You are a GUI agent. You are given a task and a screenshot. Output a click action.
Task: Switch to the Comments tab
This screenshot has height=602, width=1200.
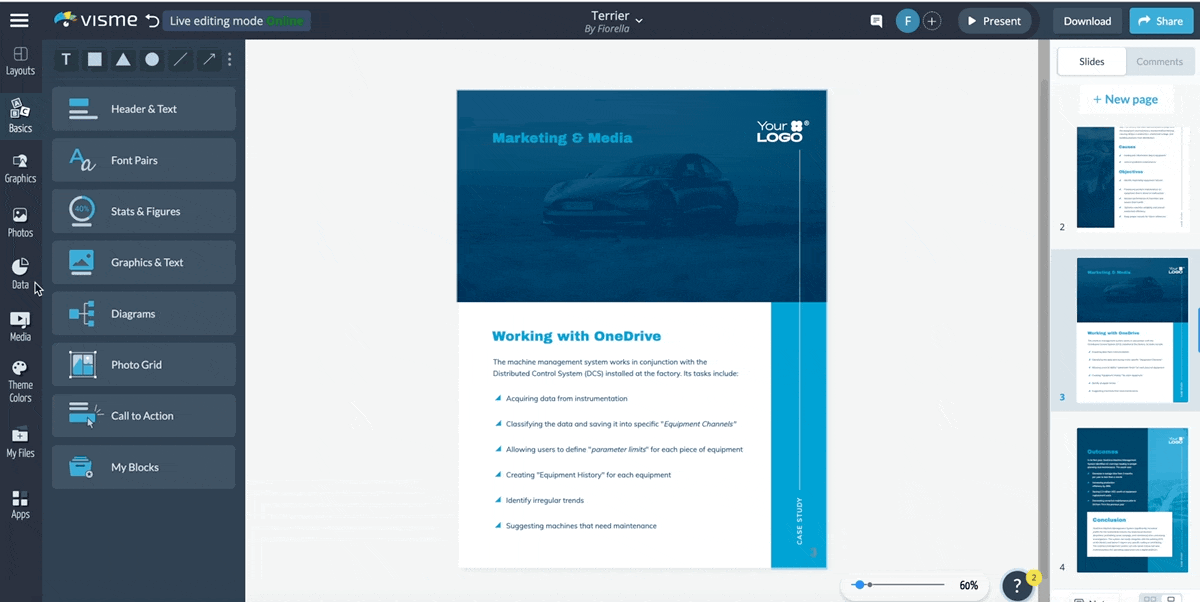[x=1159, y=61]
